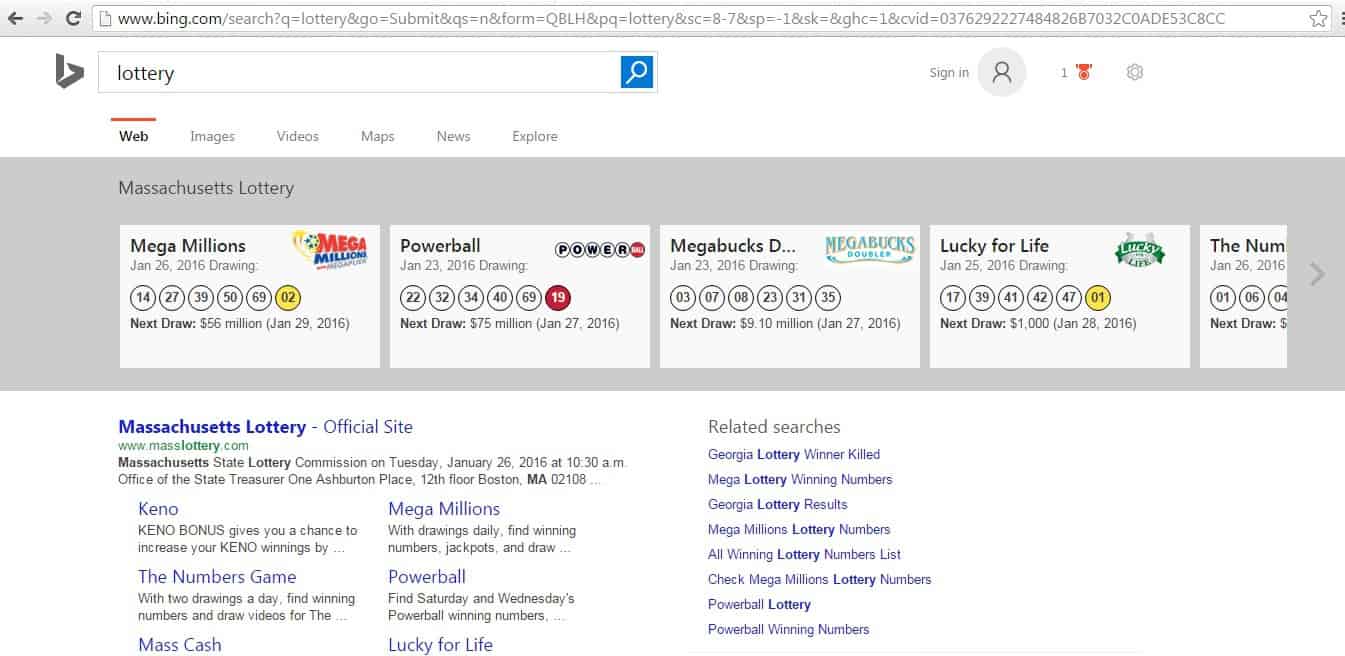Click Powerball Lottery related search
The image size is (1345, 656).
(759, 604)
